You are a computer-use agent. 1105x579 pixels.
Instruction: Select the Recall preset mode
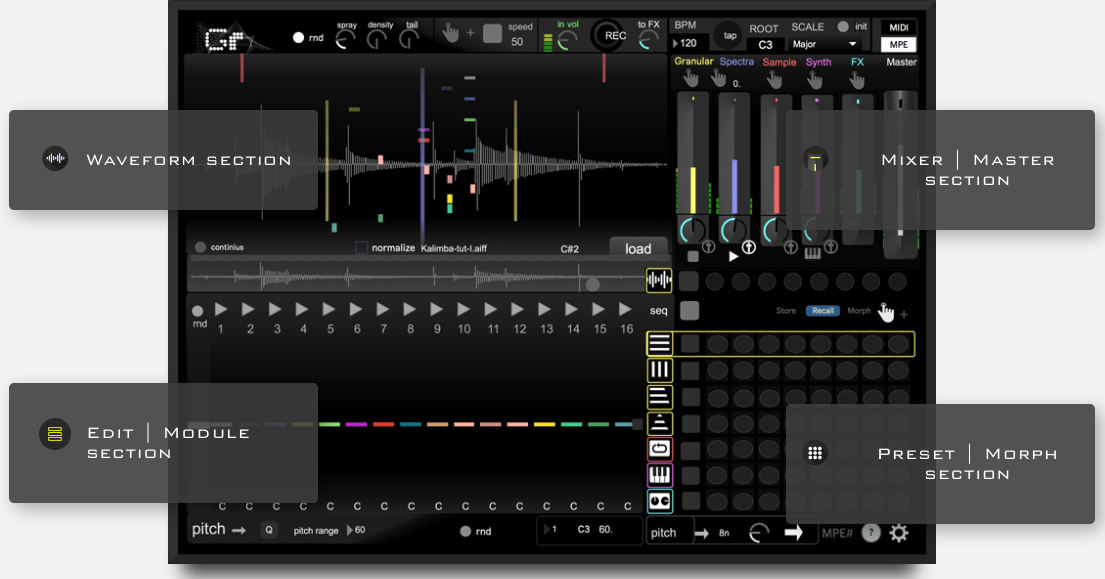coord(822,311)
